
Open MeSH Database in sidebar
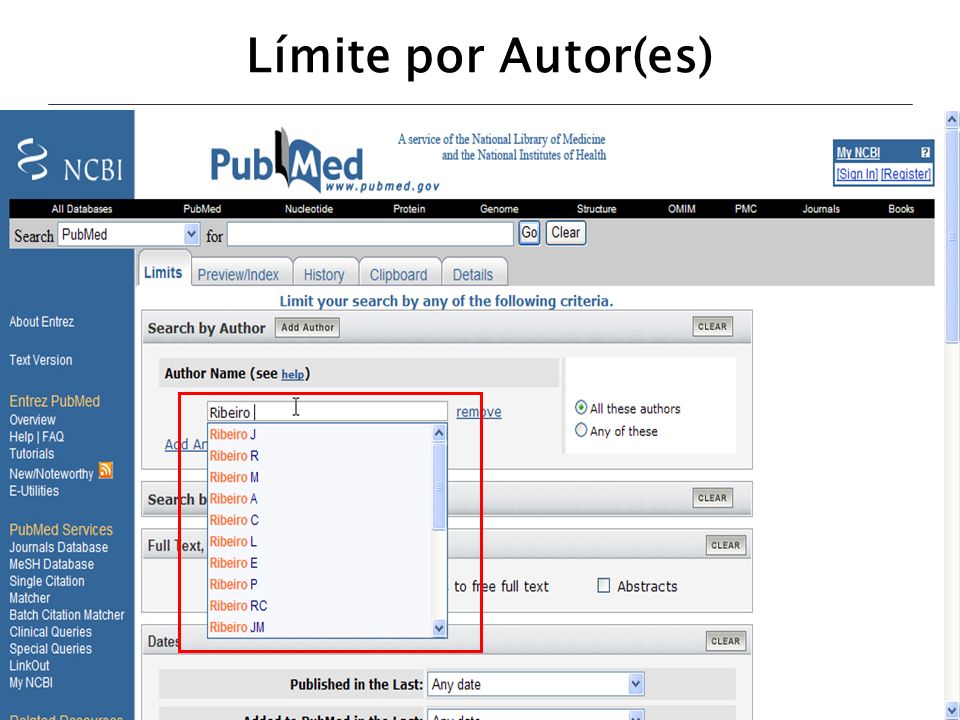51,564
